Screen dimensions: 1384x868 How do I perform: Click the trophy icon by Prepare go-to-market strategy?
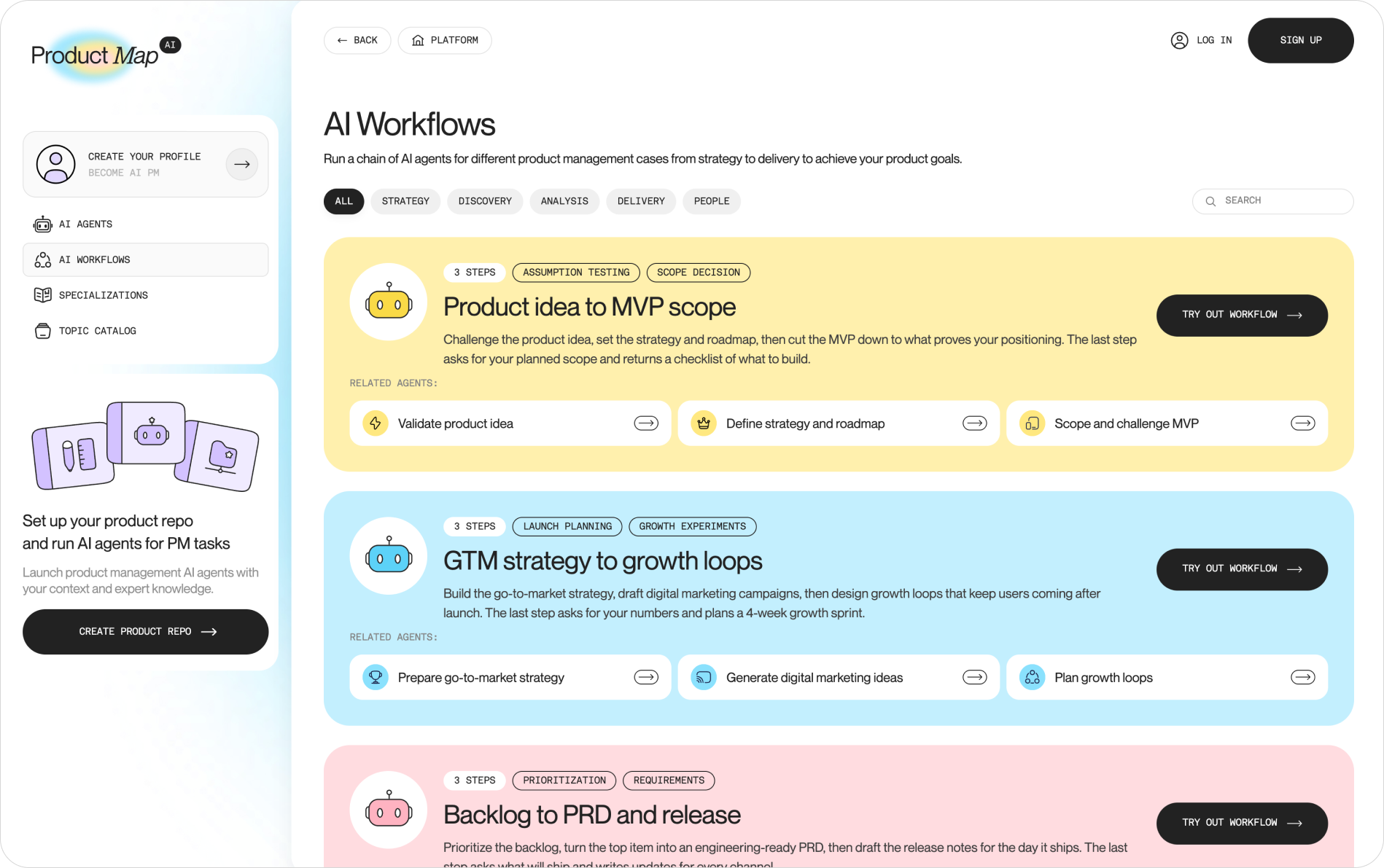[x=376, y=678]
